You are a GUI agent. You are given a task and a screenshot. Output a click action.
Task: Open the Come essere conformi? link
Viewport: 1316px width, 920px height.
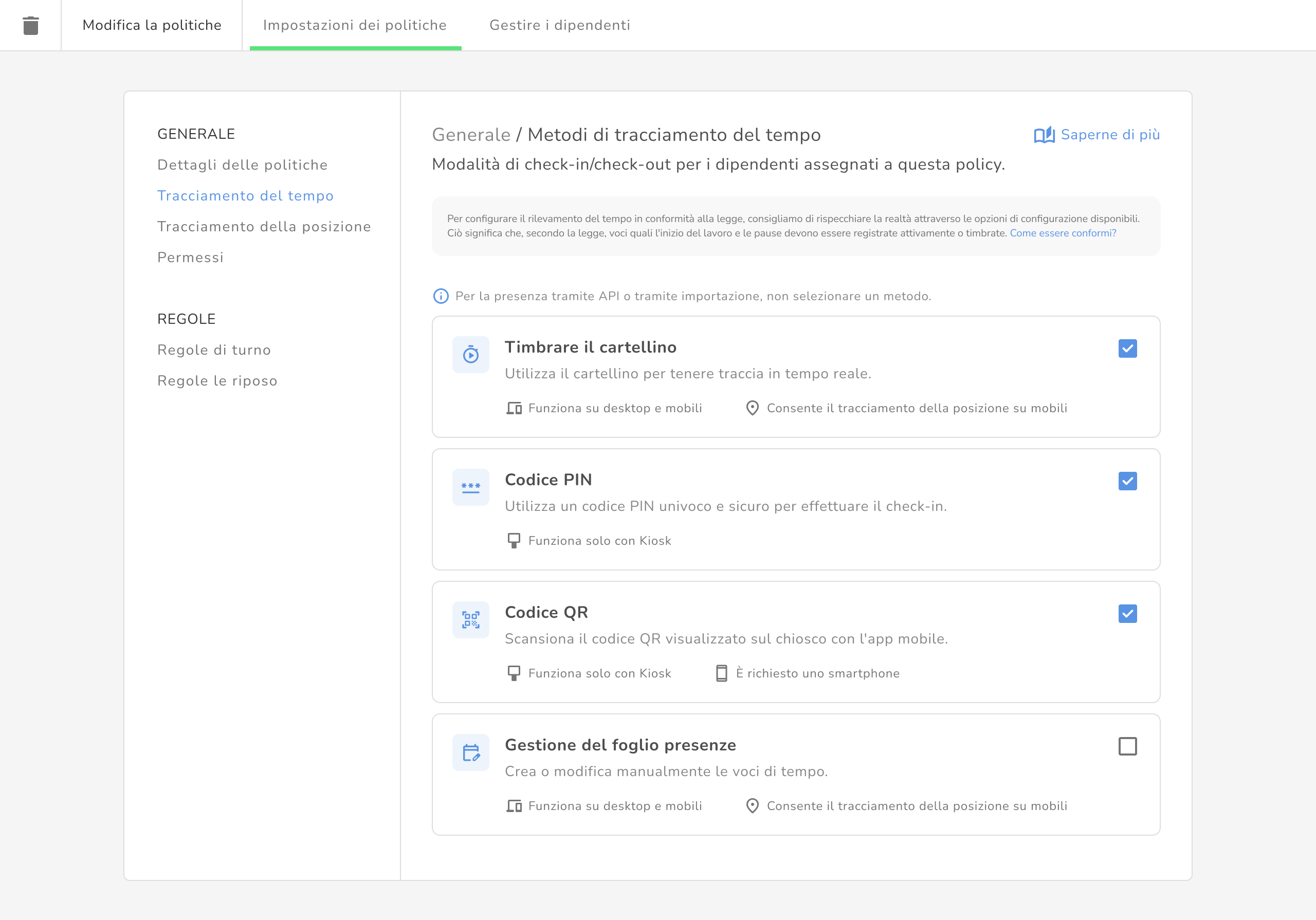pyautogui.click(x=1062, y=233)
